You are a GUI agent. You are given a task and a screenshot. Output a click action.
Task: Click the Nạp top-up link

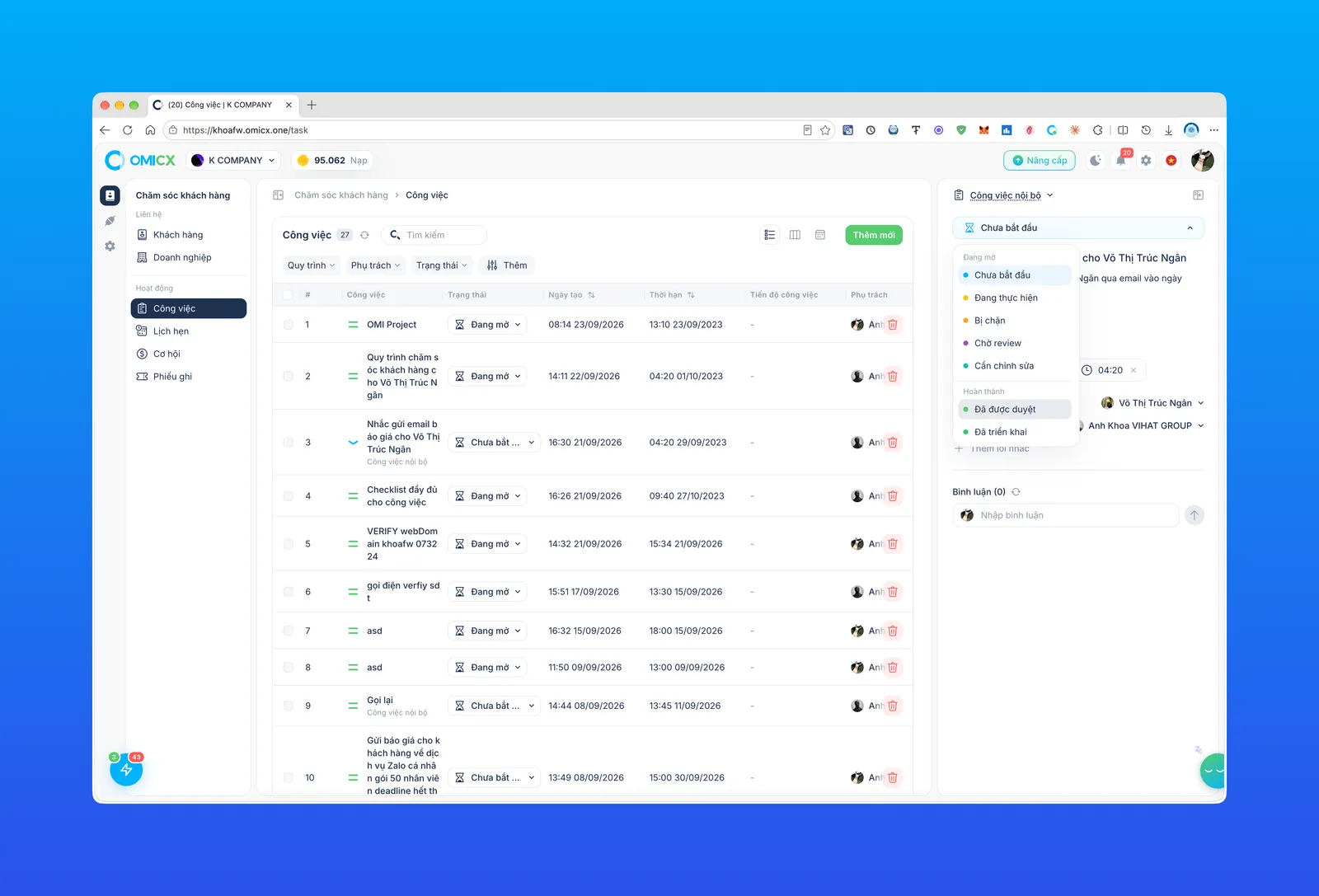pos(359,161)
